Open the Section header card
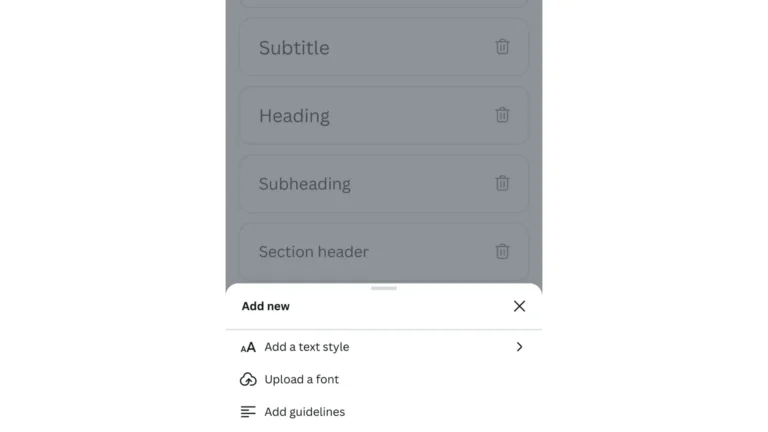Screen dimensions: 768x432 (384, 252)
